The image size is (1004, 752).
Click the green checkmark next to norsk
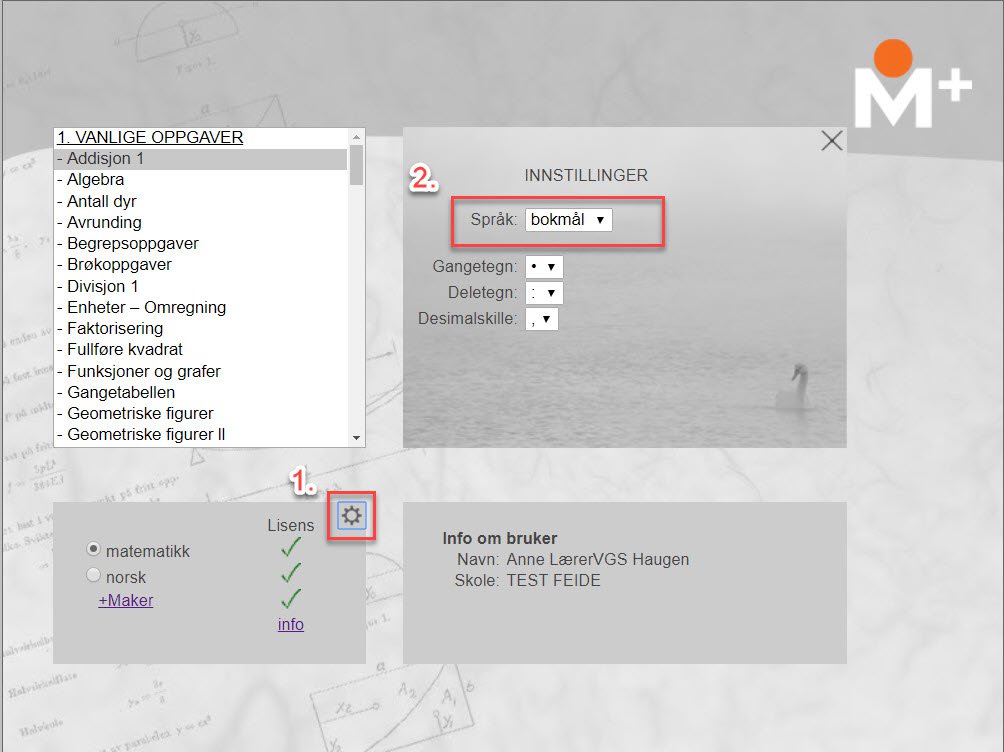tap(291, 573)
